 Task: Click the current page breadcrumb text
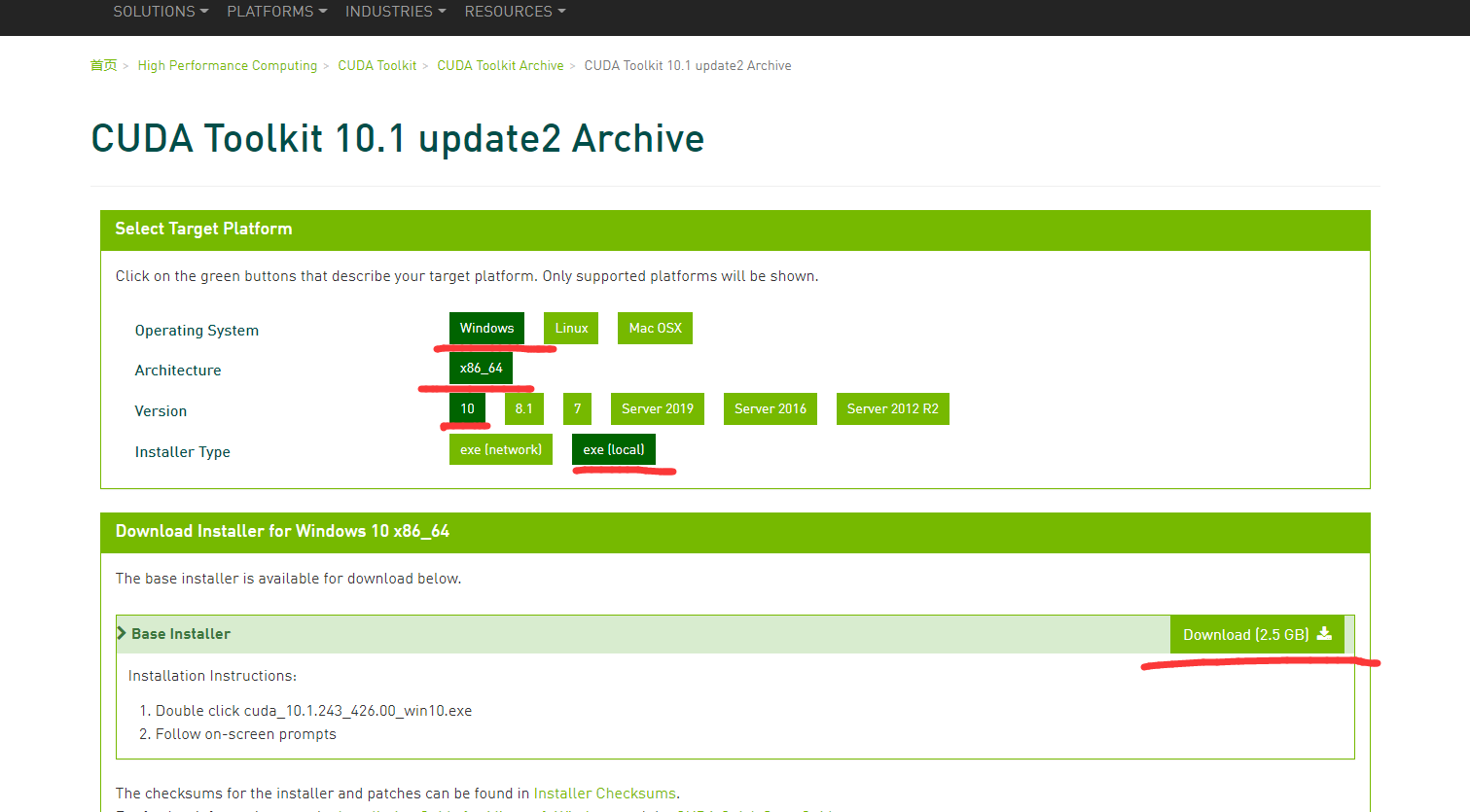687,65
